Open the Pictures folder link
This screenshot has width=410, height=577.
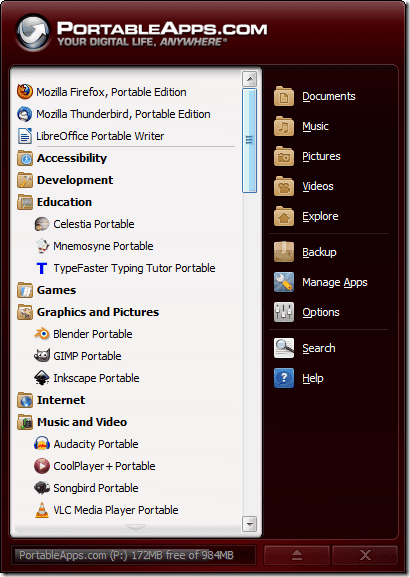tap(321, 156)
